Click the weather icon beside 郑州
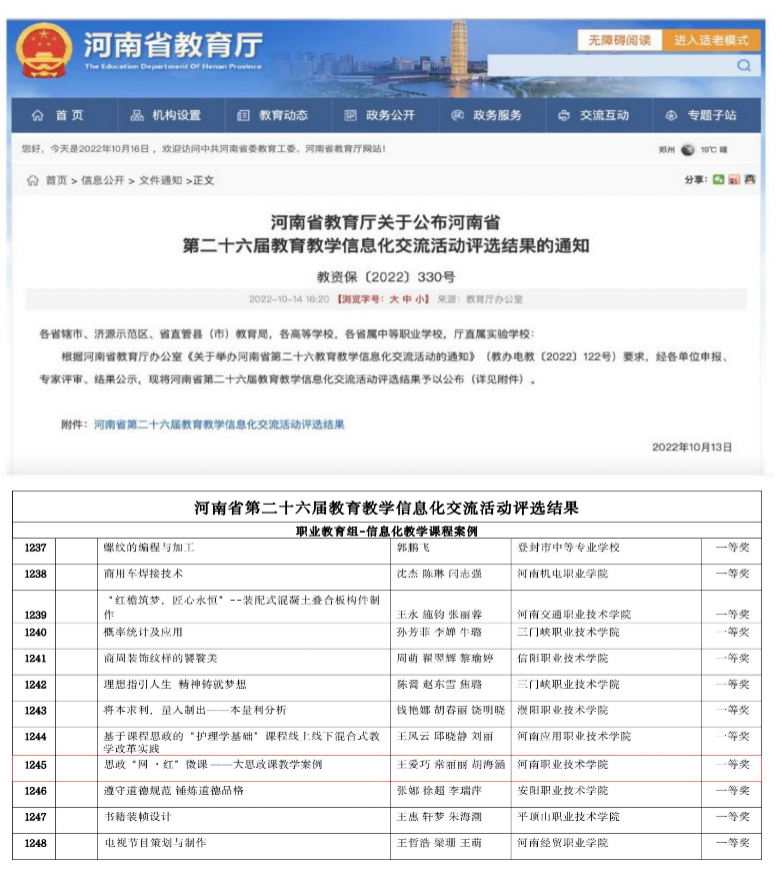The height and width of the screenshot is (886, 776). click(687, 150)
